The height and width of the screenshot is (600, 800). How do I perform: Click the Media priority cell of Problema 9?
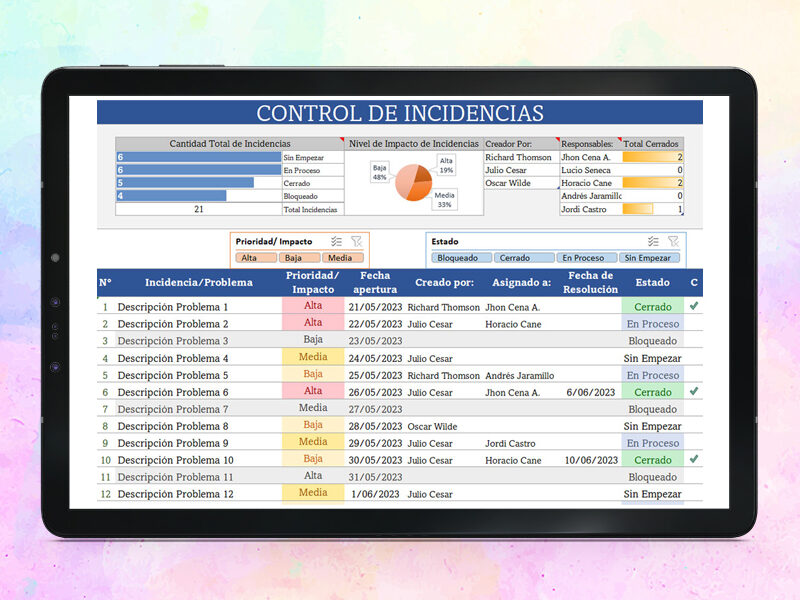point(313,441)
